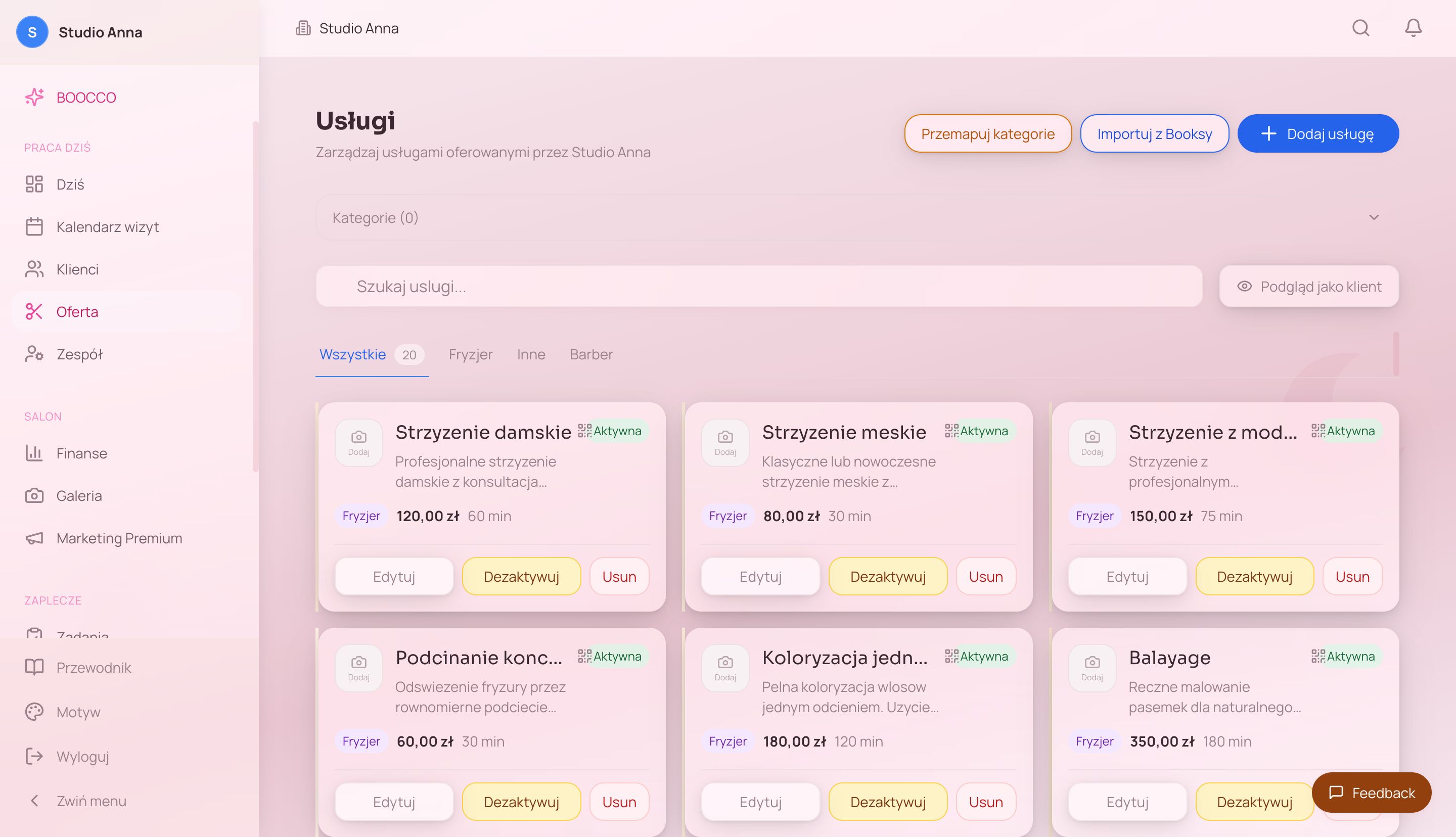Screen dimensions: 1456x837
Task: Add photo to Podcinanie konc... card
Action: pyautogui.click(x=358, y=668)
